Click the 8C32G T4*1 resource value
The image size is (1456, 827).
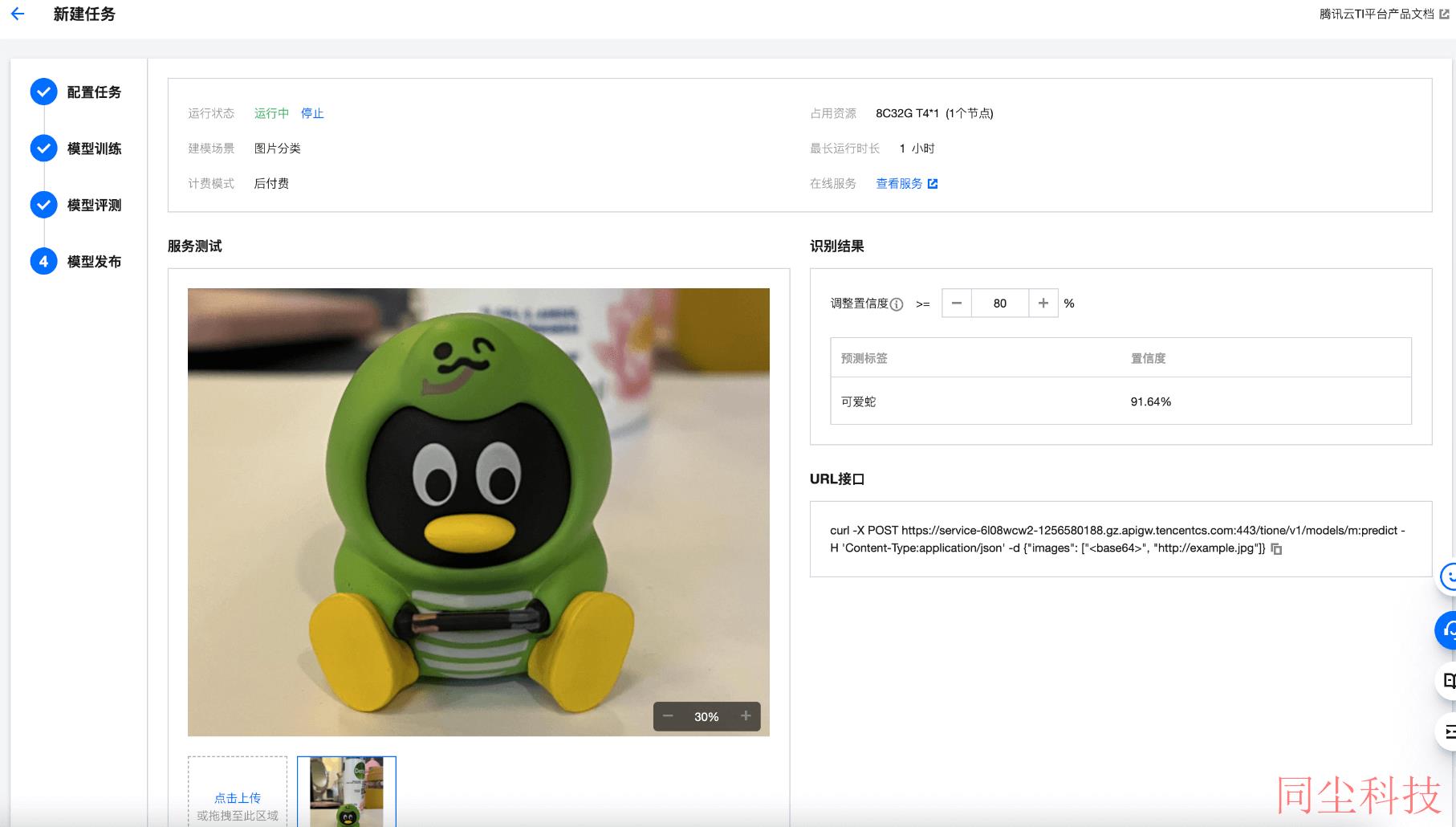934,113
